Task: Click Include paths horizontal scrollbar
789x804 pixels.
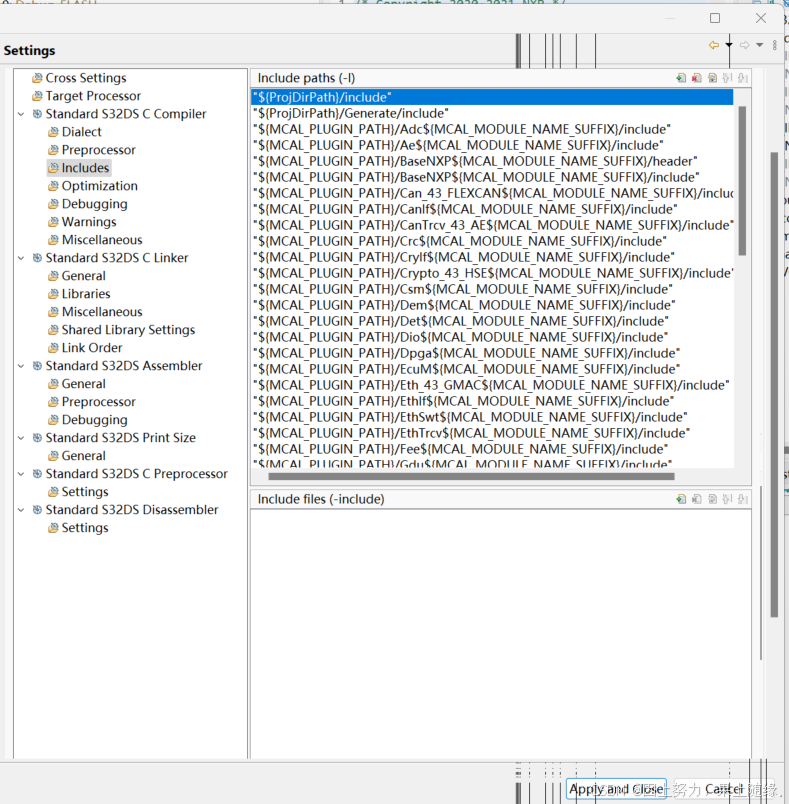Action: [471, 476]
